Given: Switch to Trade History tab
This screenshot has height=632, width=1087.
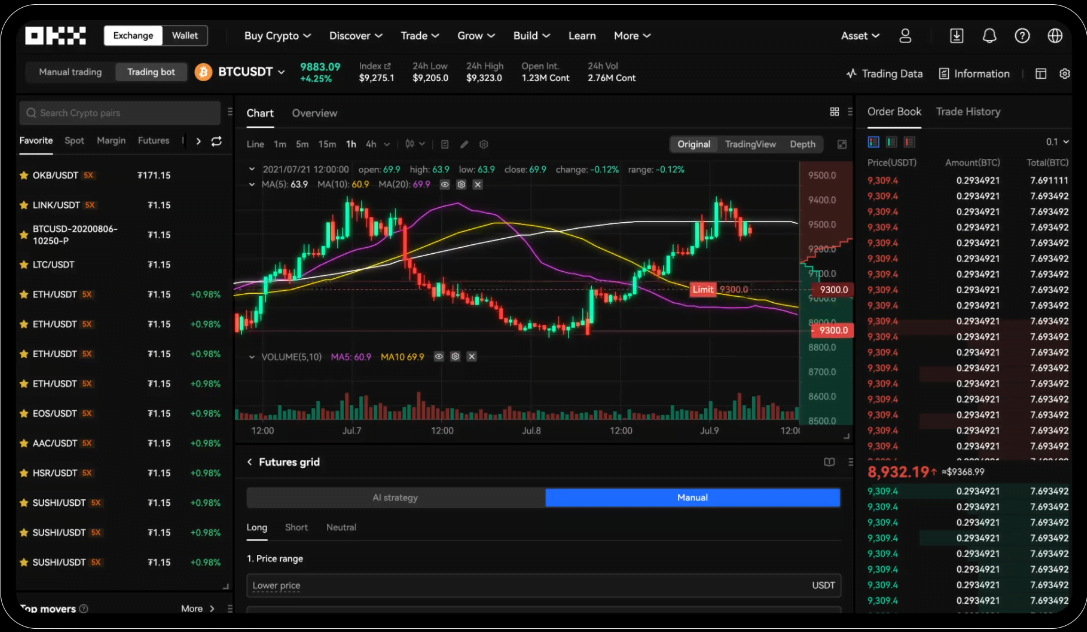Looking at the screenshot, I should (x=968, y=112).
